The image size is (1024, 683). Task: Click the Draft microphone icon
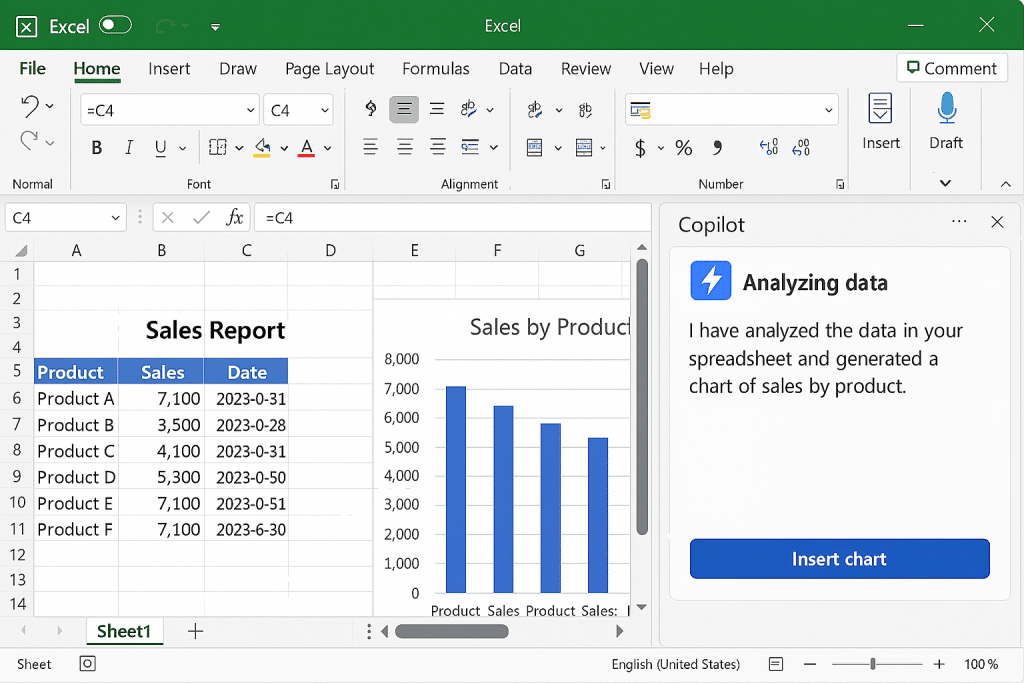pos(946,108)
